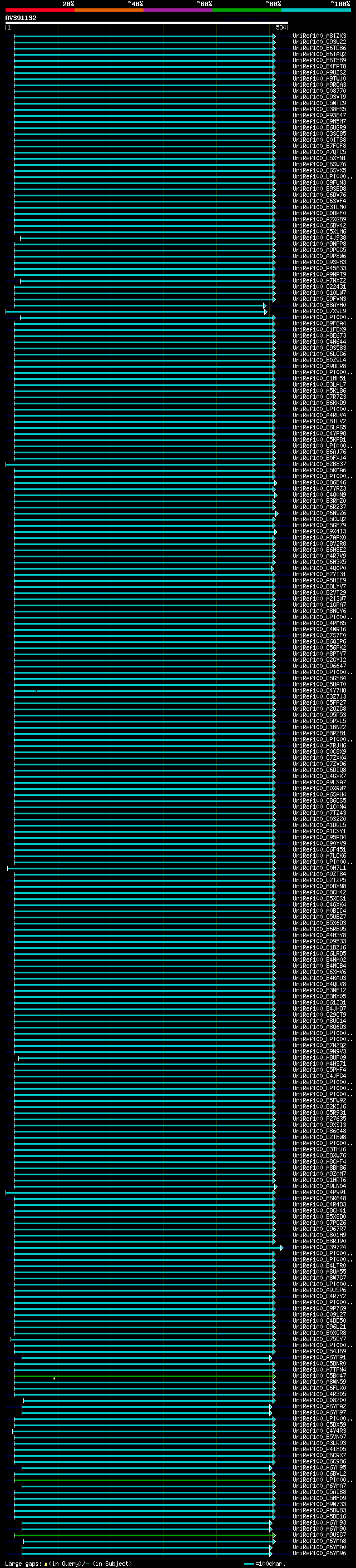Select label UniRef100_B0XRW7
Screen dimensions: 356x1568
coord(319,788)
